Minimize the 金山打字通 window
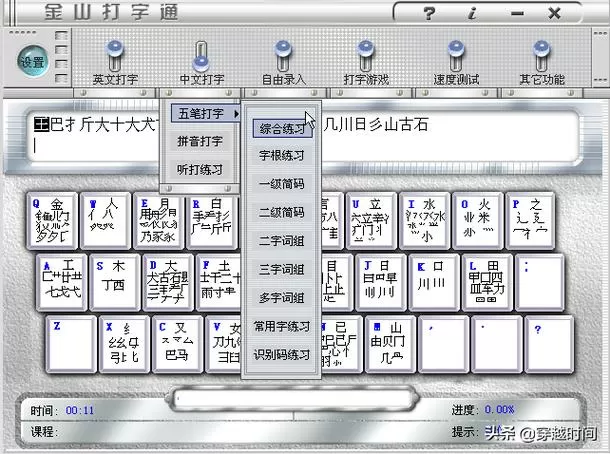Screen dimensions: 610x454 click(517, 14)
